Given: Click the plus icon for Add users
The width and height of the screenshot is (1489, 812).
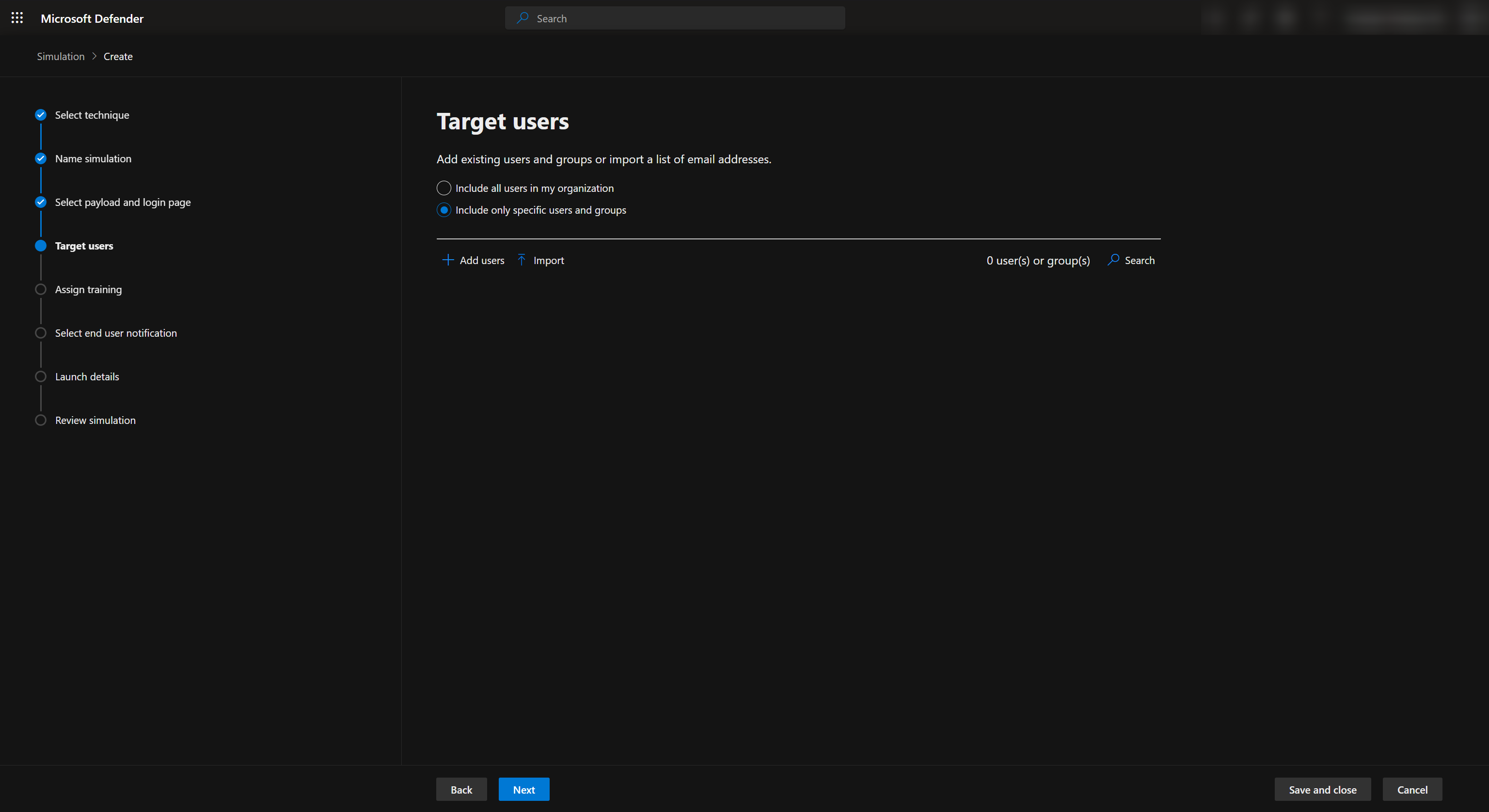Looking at the screenshot, I should tap(447, 260).
